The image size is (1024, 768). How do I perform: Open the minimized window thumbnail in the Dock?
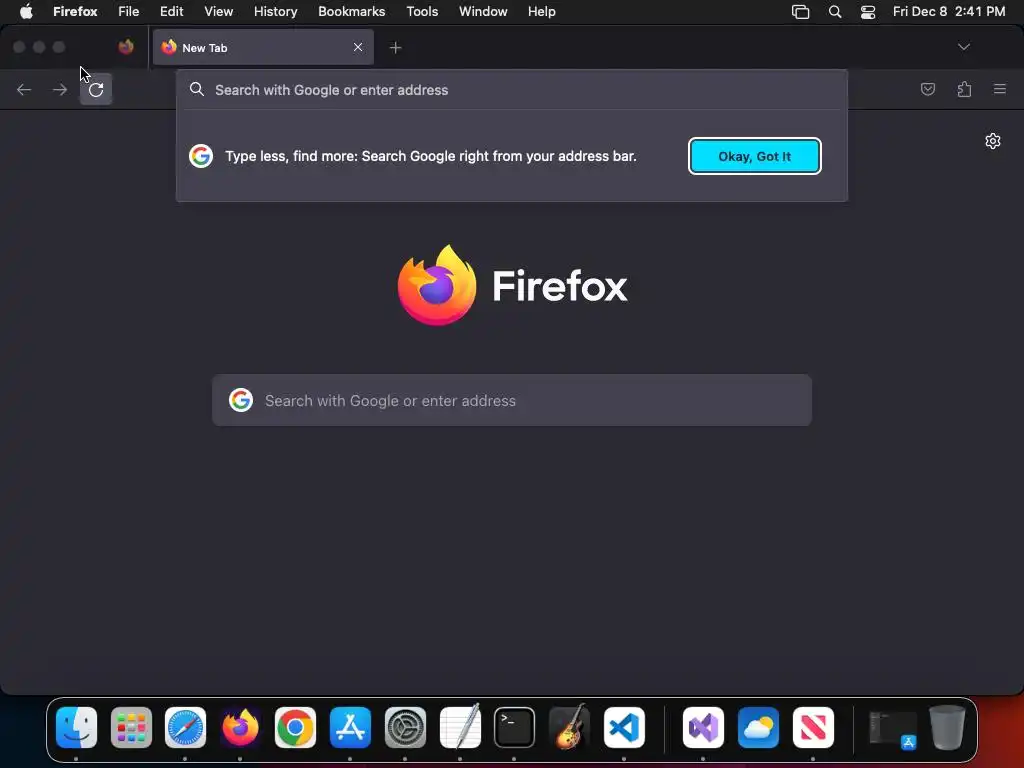[892, 729]
